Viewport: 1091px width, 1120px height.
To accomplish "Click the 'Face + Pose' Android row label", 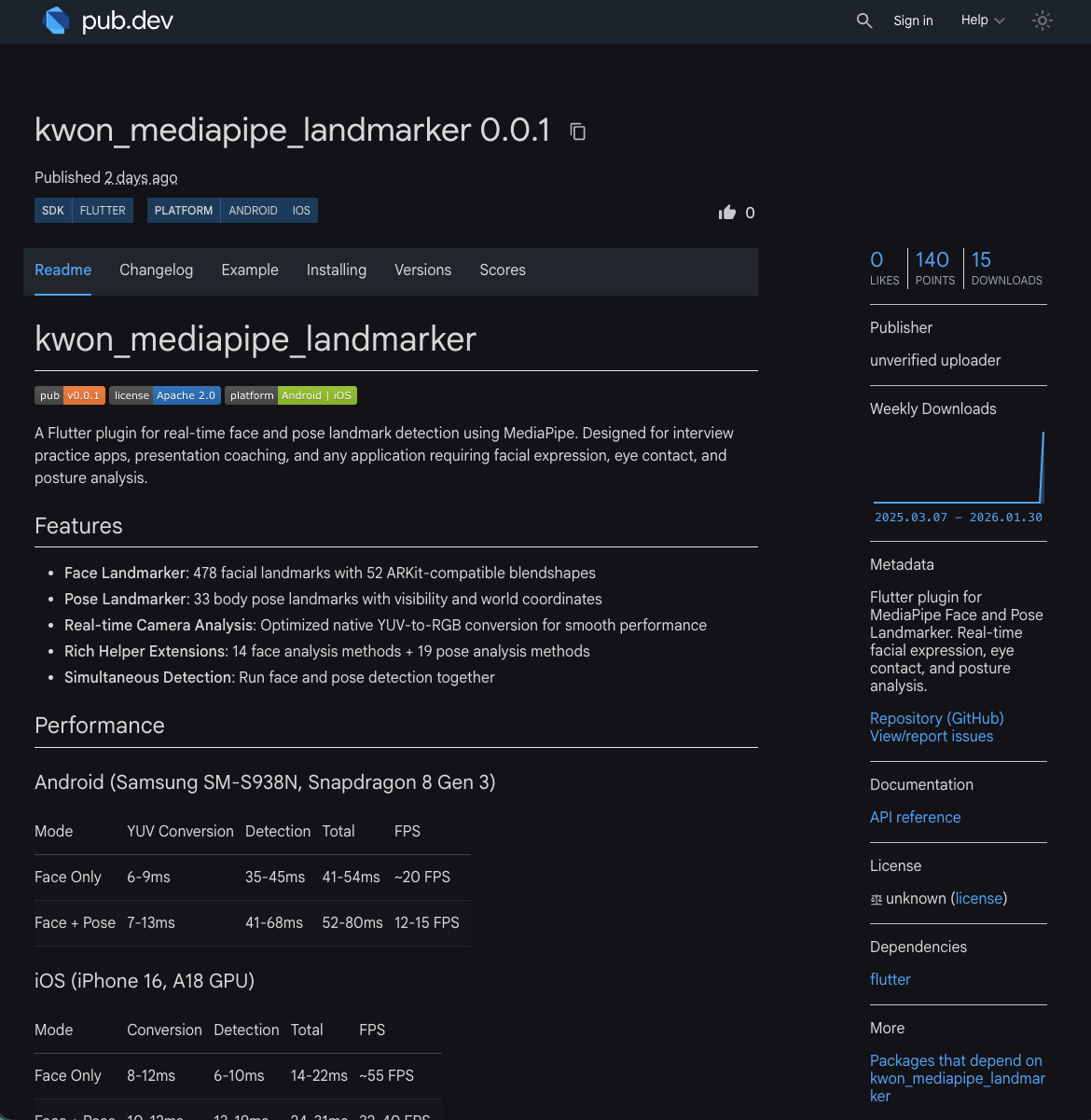I will [75, 922].
